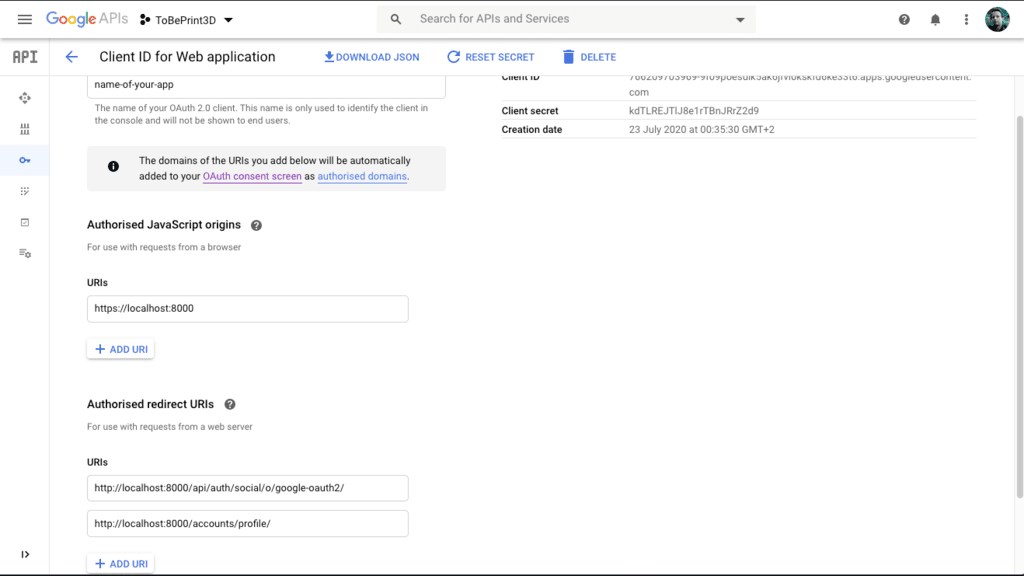Screen dimensions: 1024x576
Task: Open the Library icon in left sidebar
Action: [x=25, y=129]
